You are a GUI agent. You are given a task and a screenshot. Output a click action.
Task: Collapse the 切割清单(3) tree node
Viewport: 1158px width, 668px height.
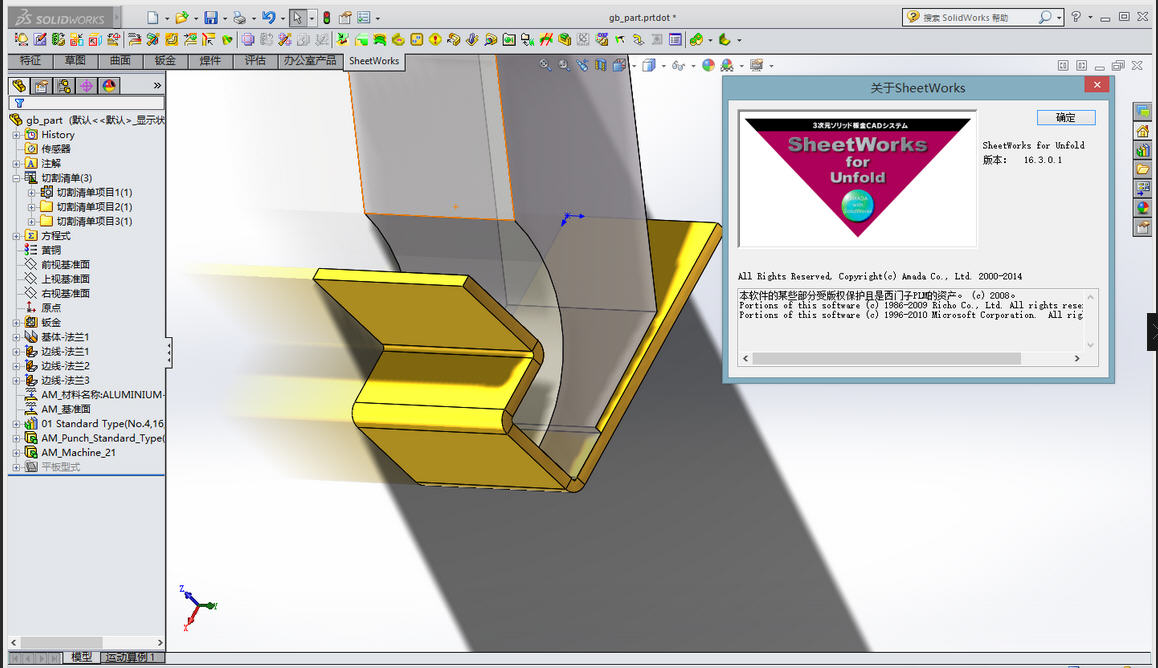click(x=16, y=178)
